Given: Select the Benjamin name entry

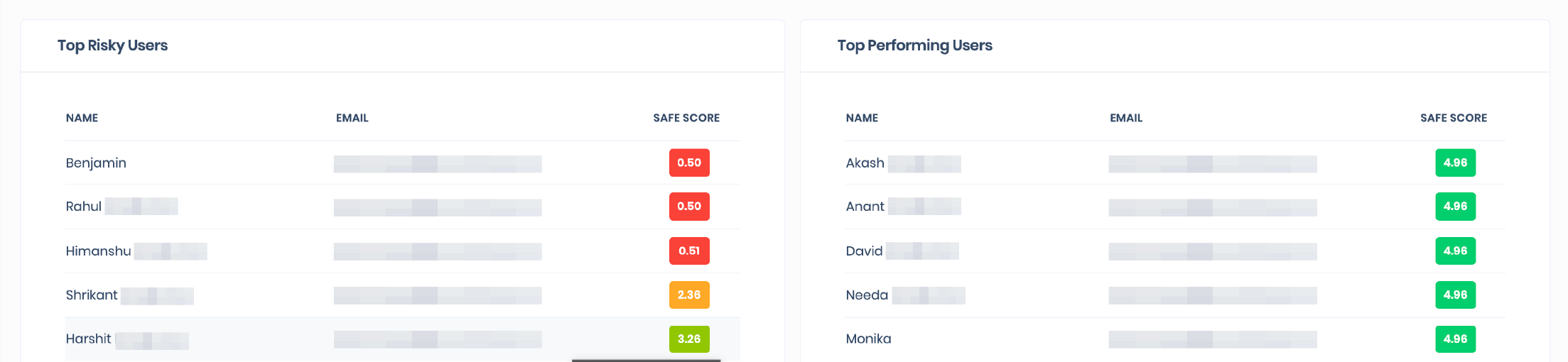Looking at the screenshot, I should tap(96, 163).
